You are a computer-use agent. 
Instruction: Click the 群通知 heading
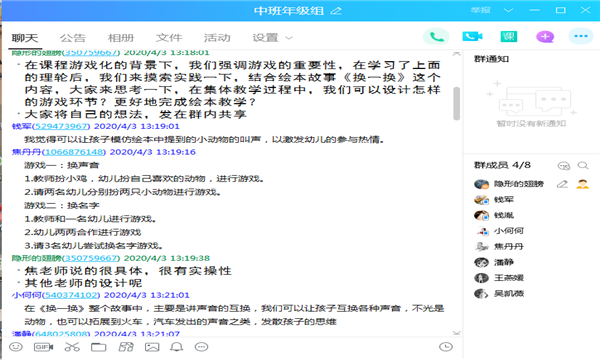pyautogui.click(x=491, y=59)
